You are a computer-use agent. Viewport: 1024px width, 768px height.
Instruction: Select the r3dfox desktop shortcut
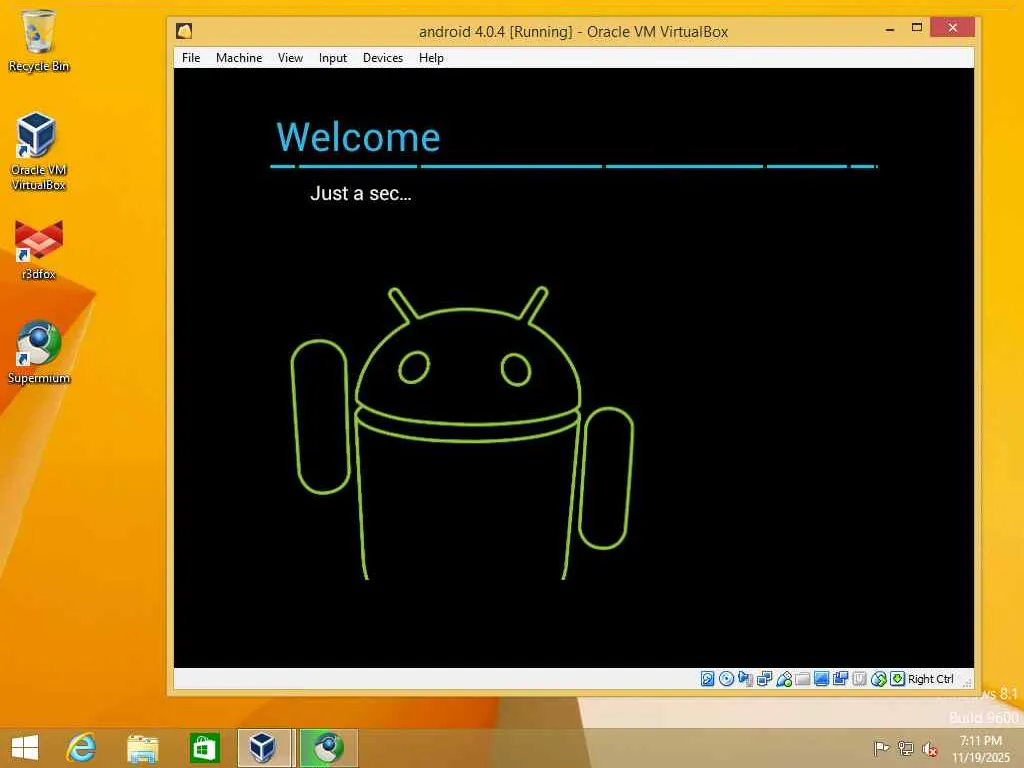(x=39, y=249)
